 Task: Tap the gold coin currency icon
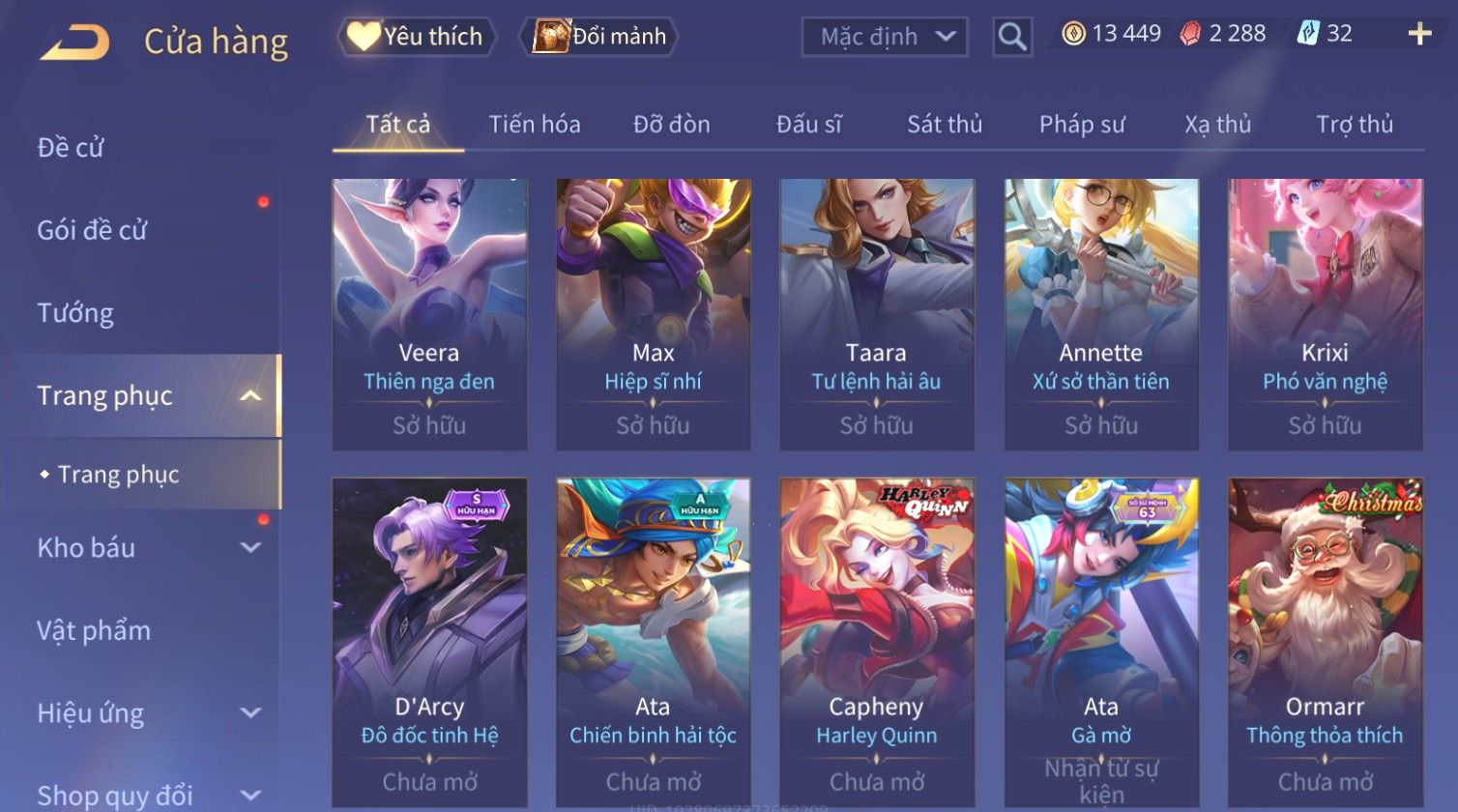(x=1073, y=34)
